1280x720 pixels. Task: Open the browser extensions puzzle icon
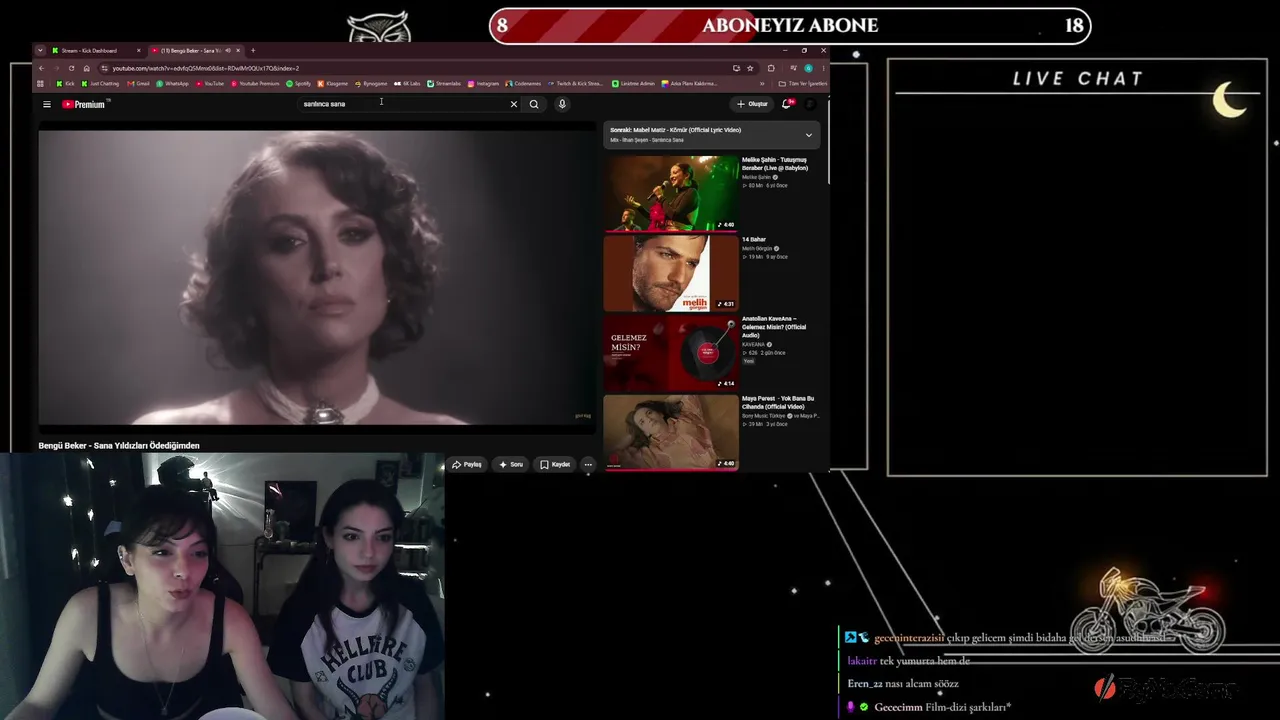[771, 68]
